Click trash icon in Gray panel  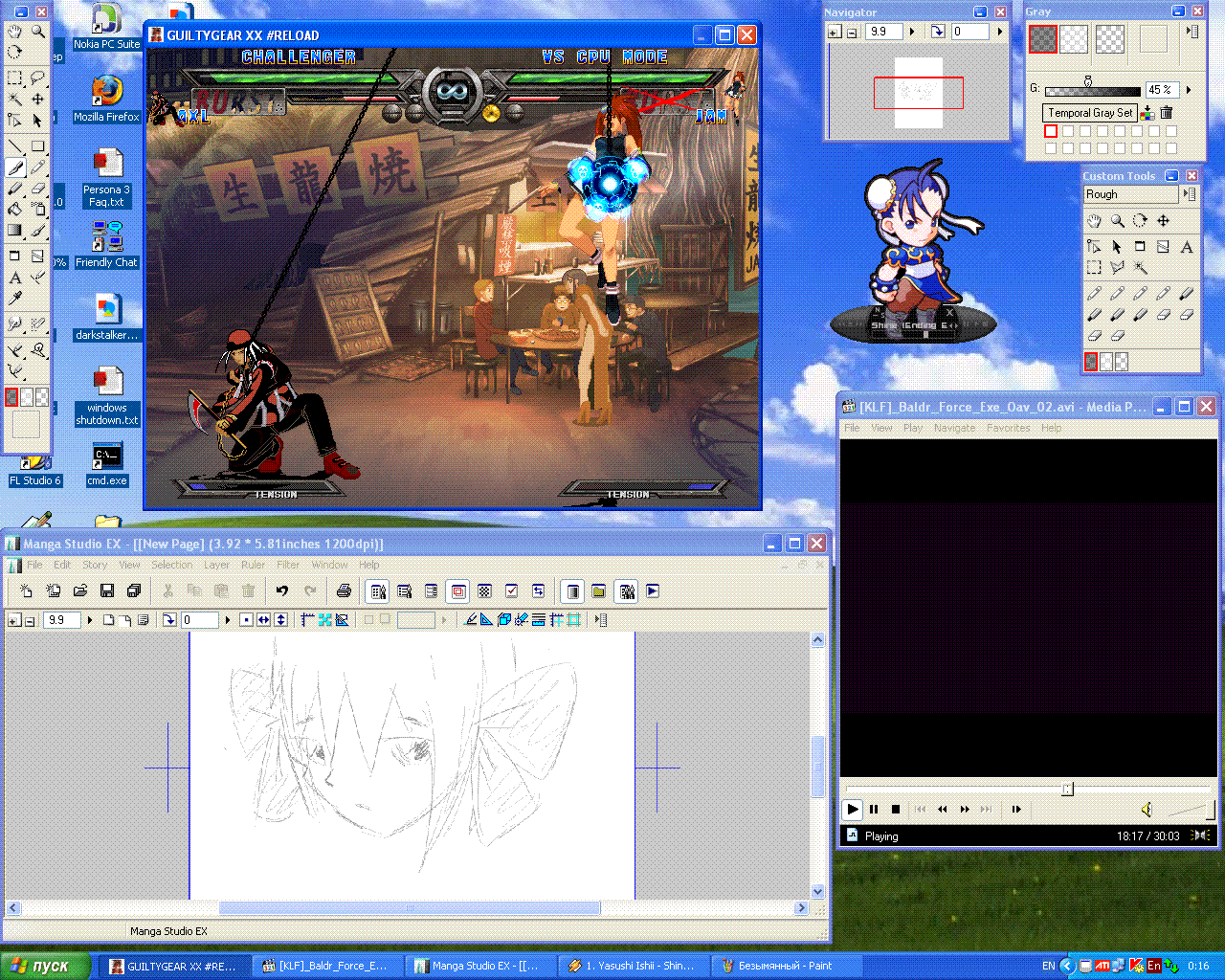coord(1167,112)
